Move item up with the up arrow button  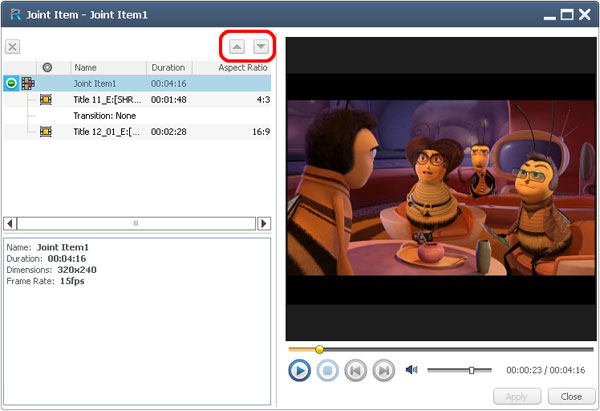237,47
